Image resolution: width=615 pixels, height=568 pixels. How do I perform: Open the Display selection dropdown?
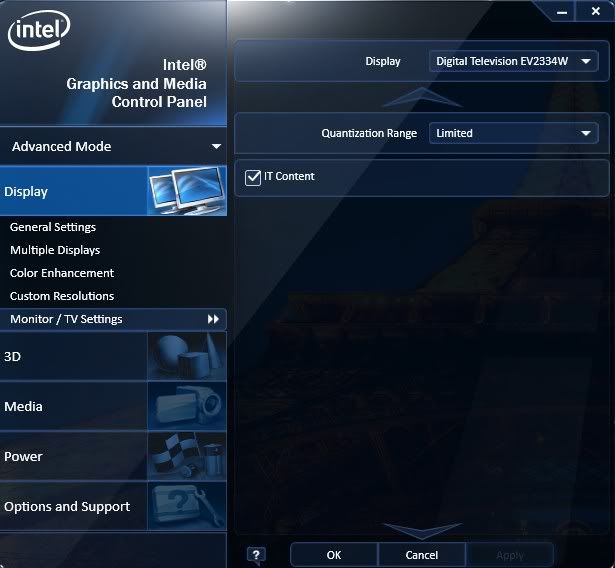click(x=514, y=61)
